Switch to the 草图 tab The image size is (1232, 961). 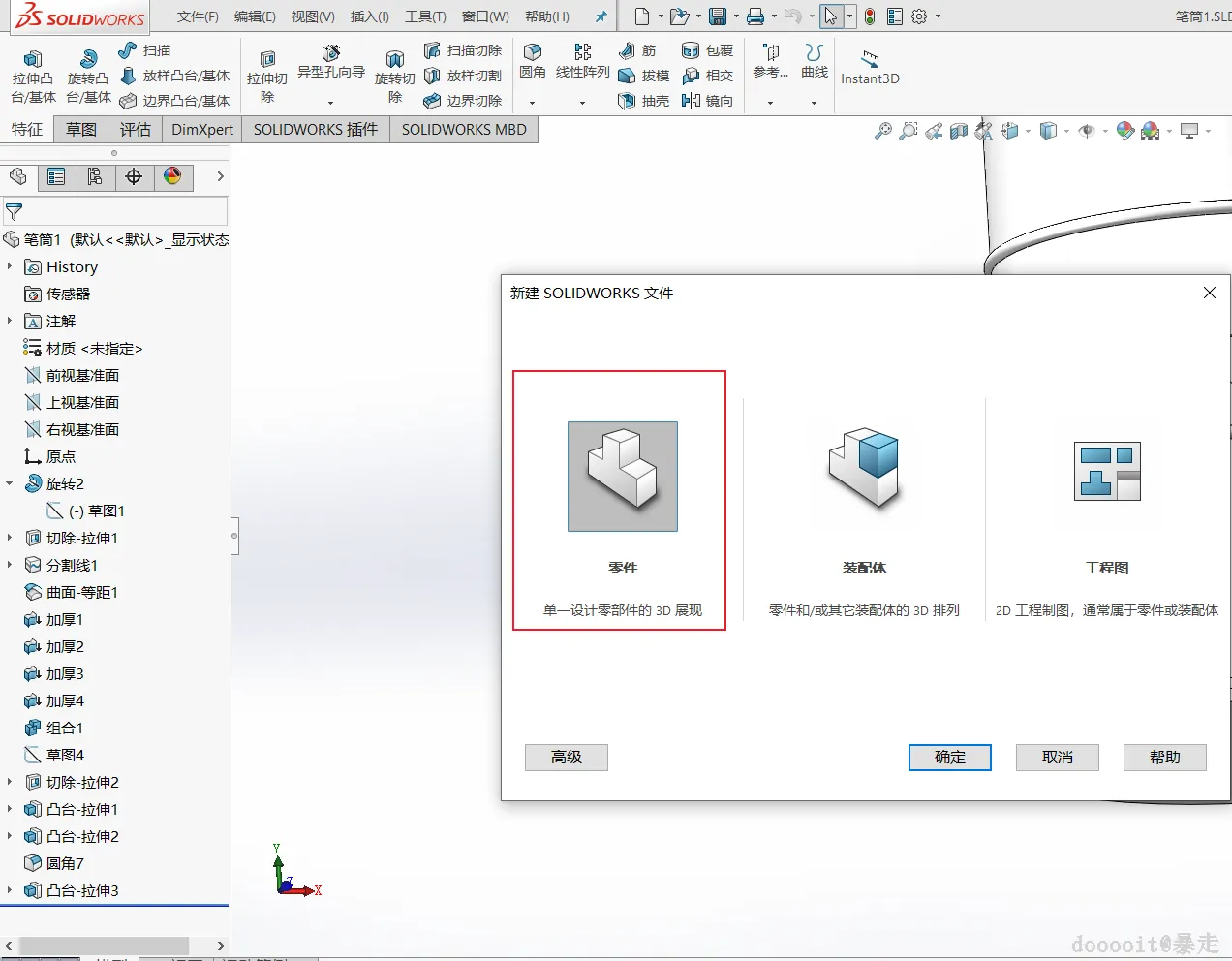[81, 129]
